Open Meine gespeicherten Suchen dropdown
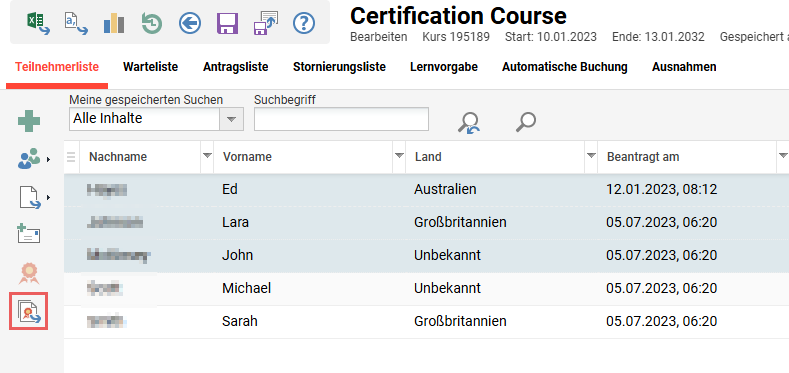This screenshot has width=789, height=373. pos(231,119)
